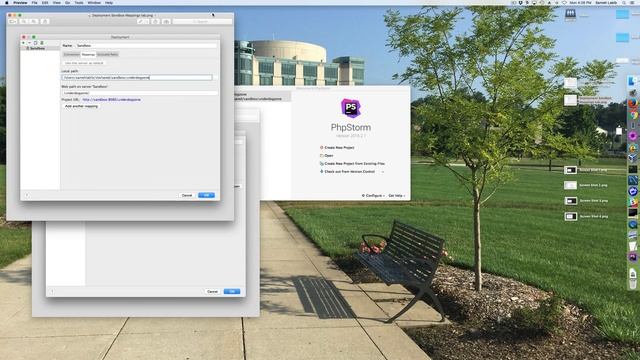Open the Help menu
Viewport: 640px width, 360px height.
click(x=109, y=2)
